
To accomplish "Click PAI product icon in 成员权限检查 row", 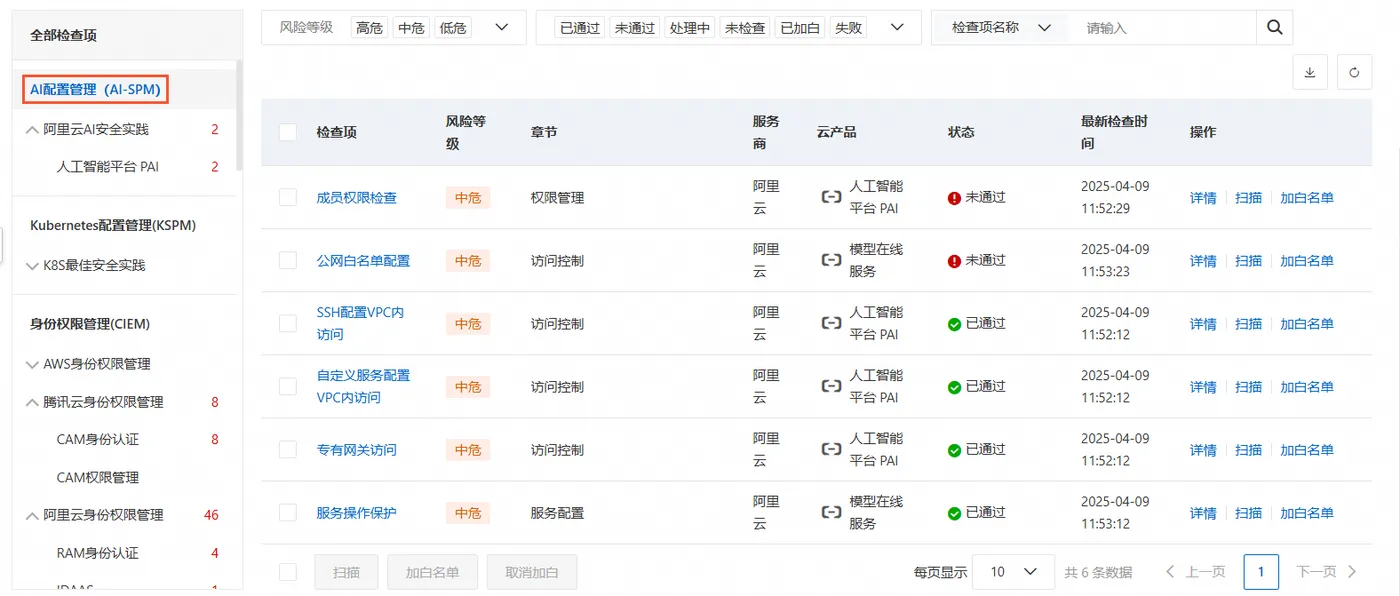I will [831, 197].
